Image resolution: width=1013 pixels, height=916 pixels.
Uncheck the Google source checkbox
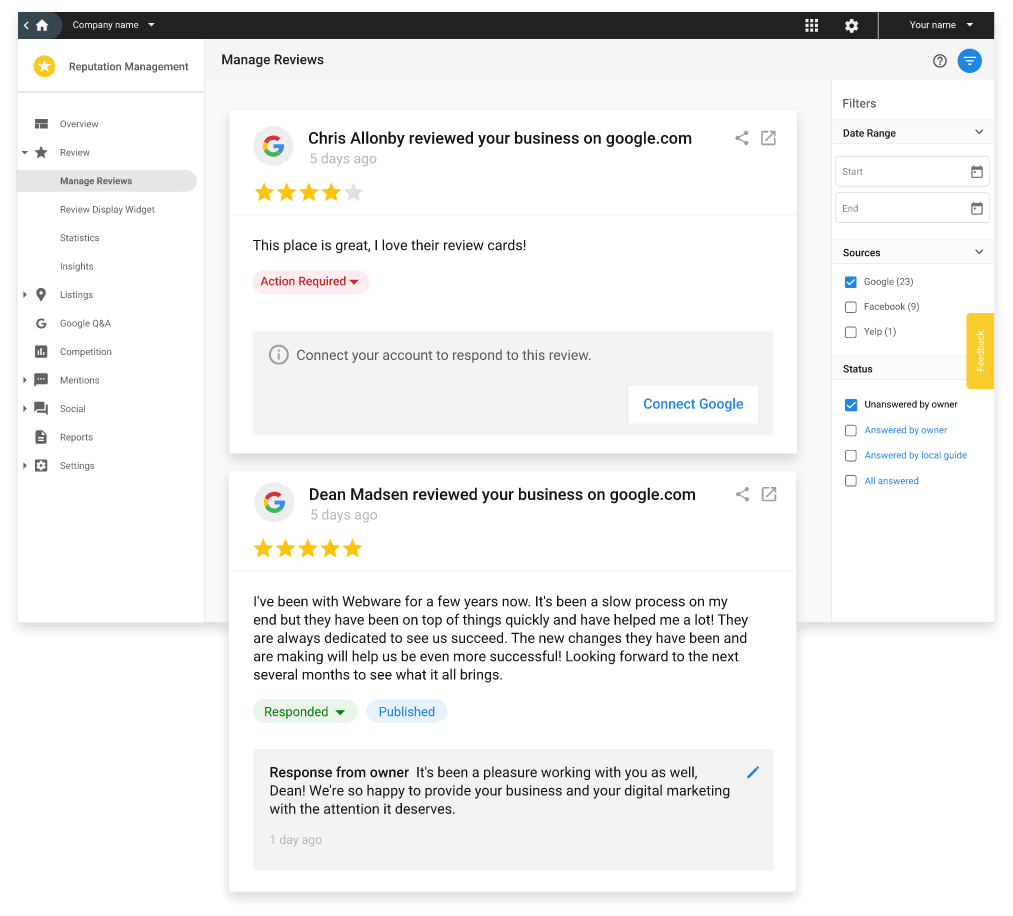click(x=851, y=282)
